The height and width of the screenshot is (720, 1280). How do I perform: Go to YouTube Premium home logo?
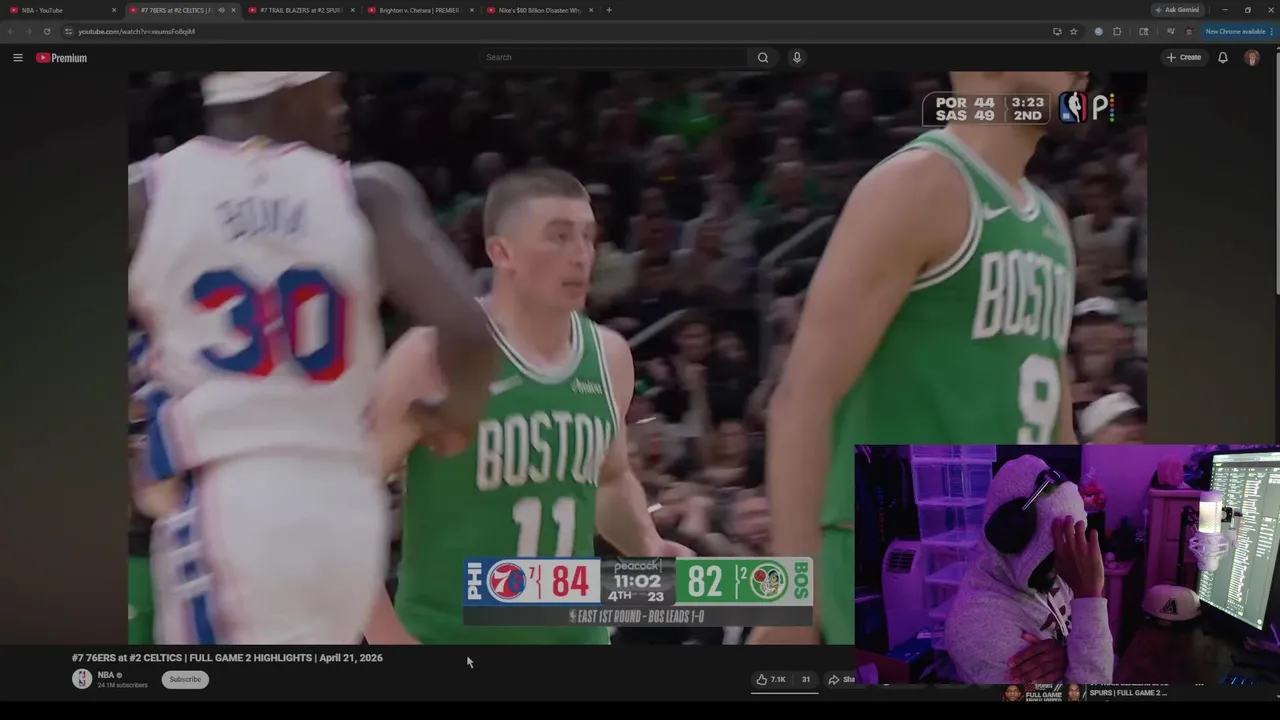(62, 58)
